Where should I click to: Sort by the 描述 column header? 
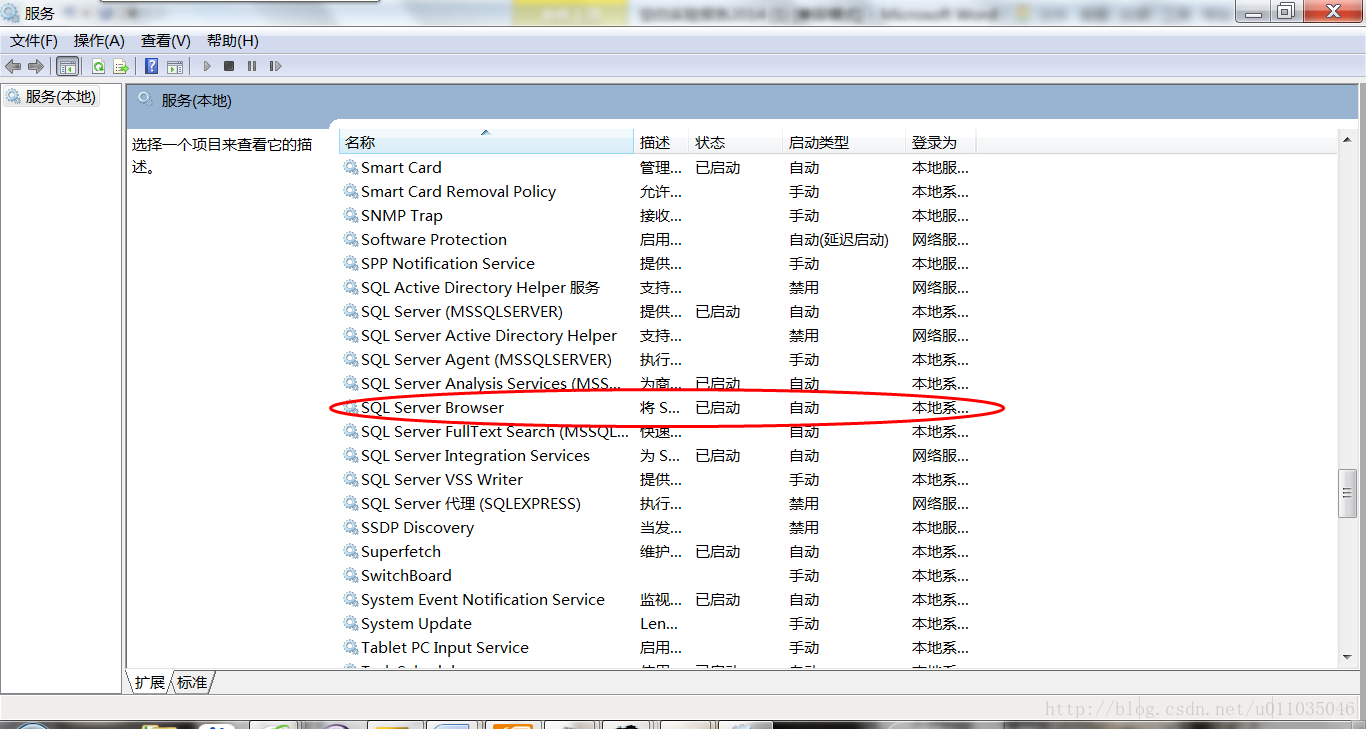[x=662, y=142]
